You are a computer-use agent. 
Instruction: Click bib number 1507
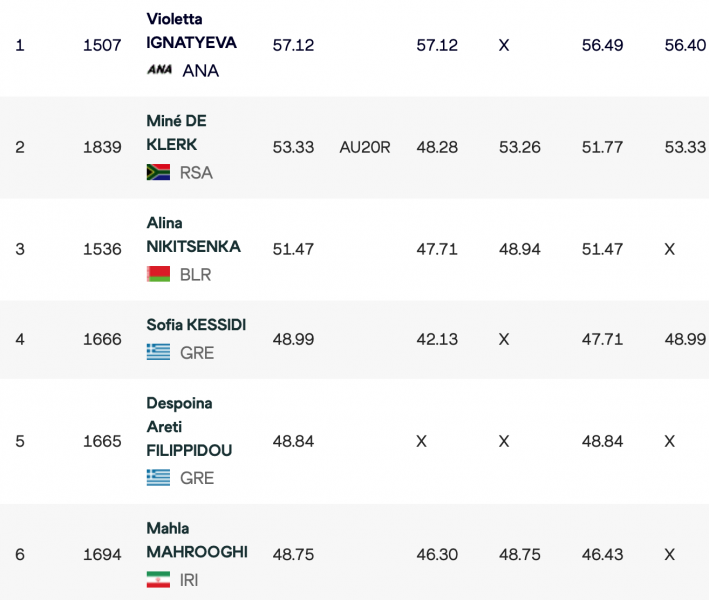(x=102, y=45)
